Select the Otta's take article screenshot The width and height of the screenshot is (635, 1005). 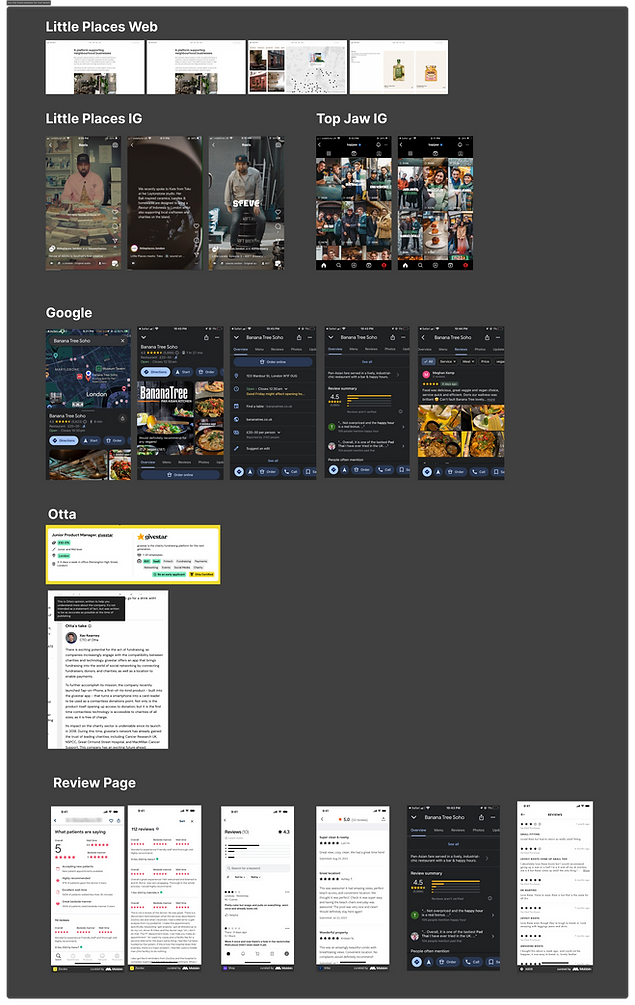coord(108,670)
